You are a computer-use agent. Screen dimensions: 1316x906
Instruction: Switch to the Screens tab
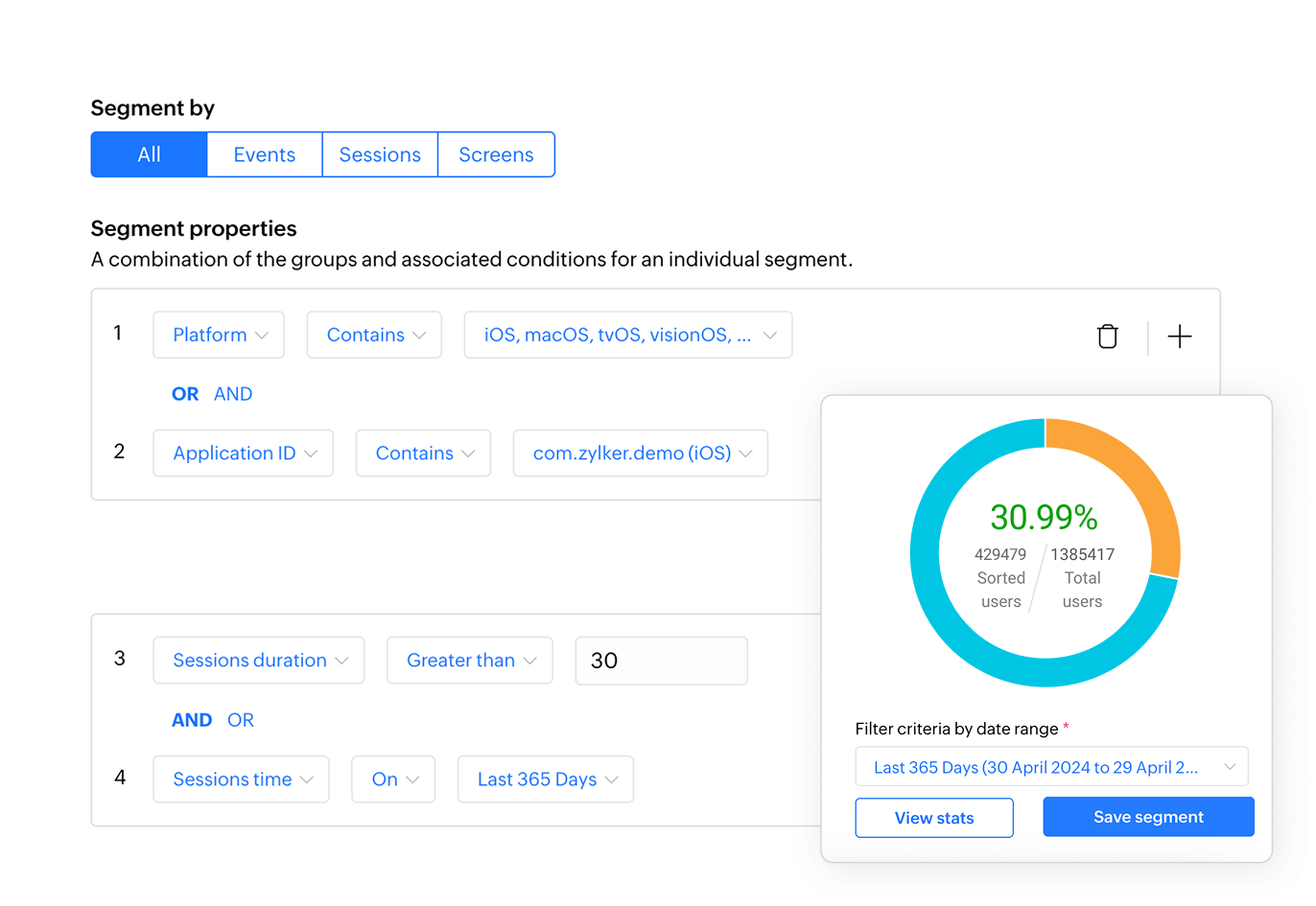point(496,154)
